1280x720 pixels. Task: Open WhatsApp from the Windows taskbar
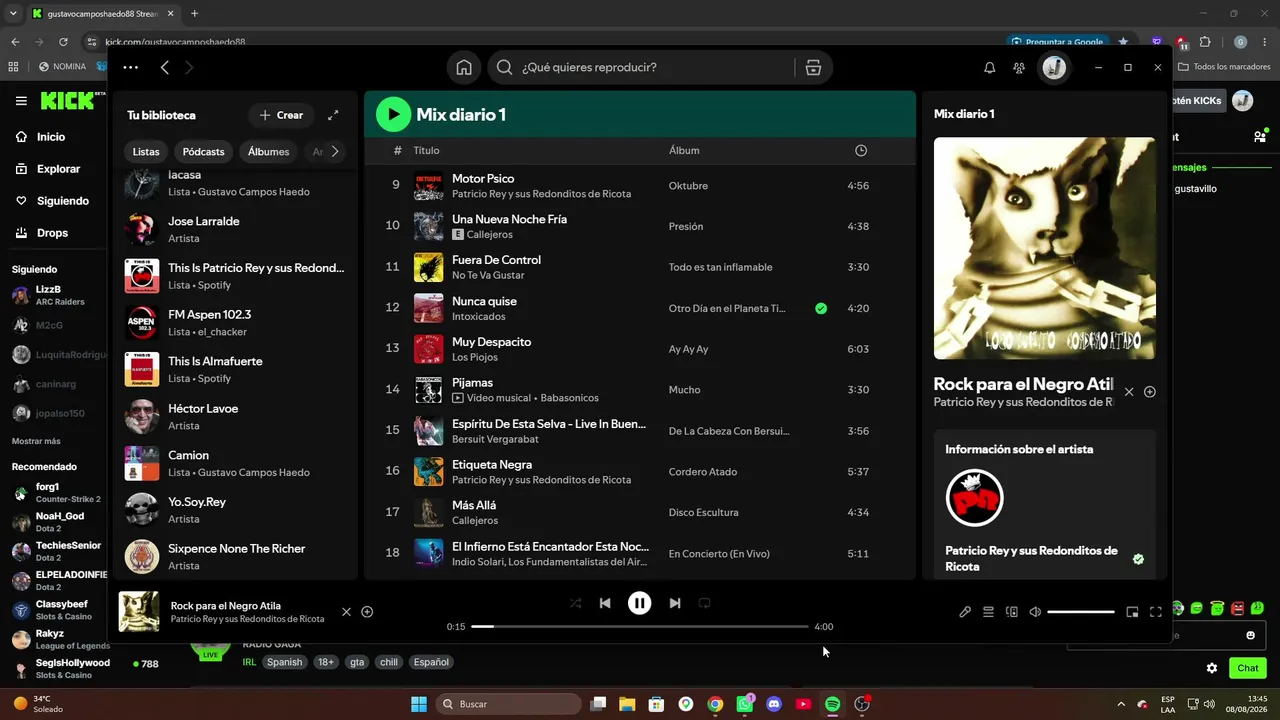click(745, 704)
